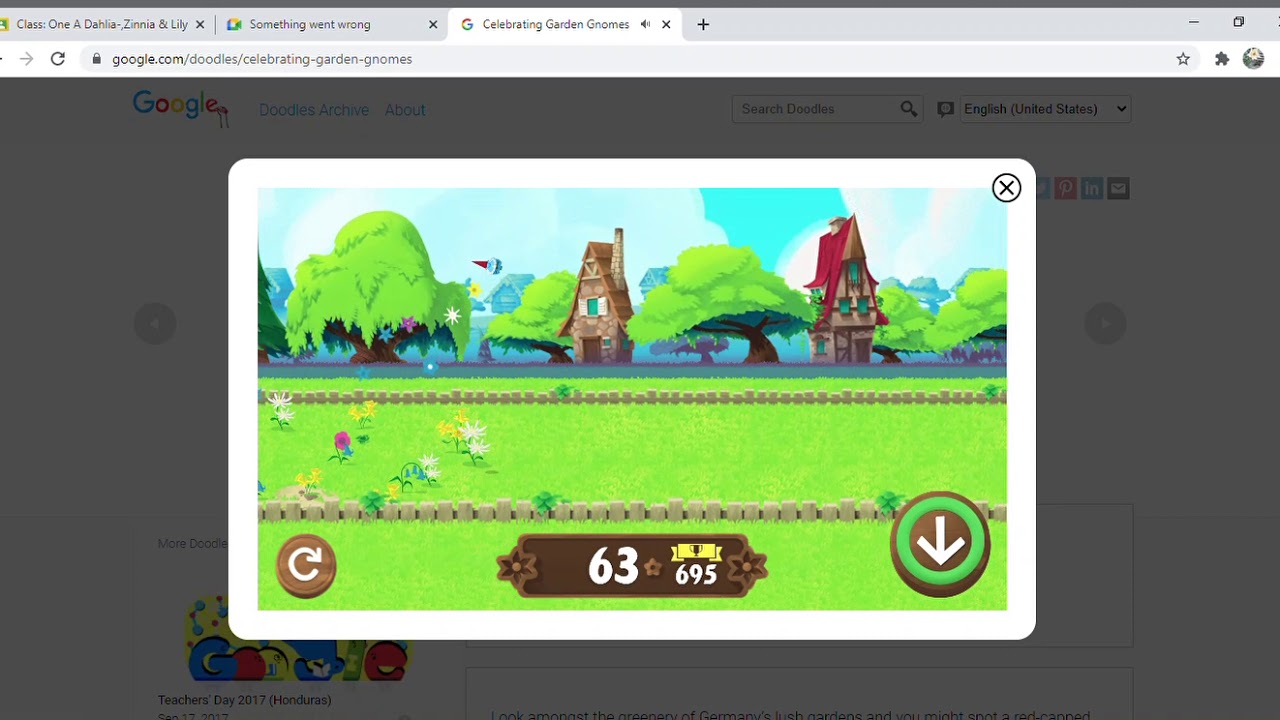The height and width of the screenshot is (720, 1280).
Task: Open the Doodles Archive link
Action: (314, 110)
